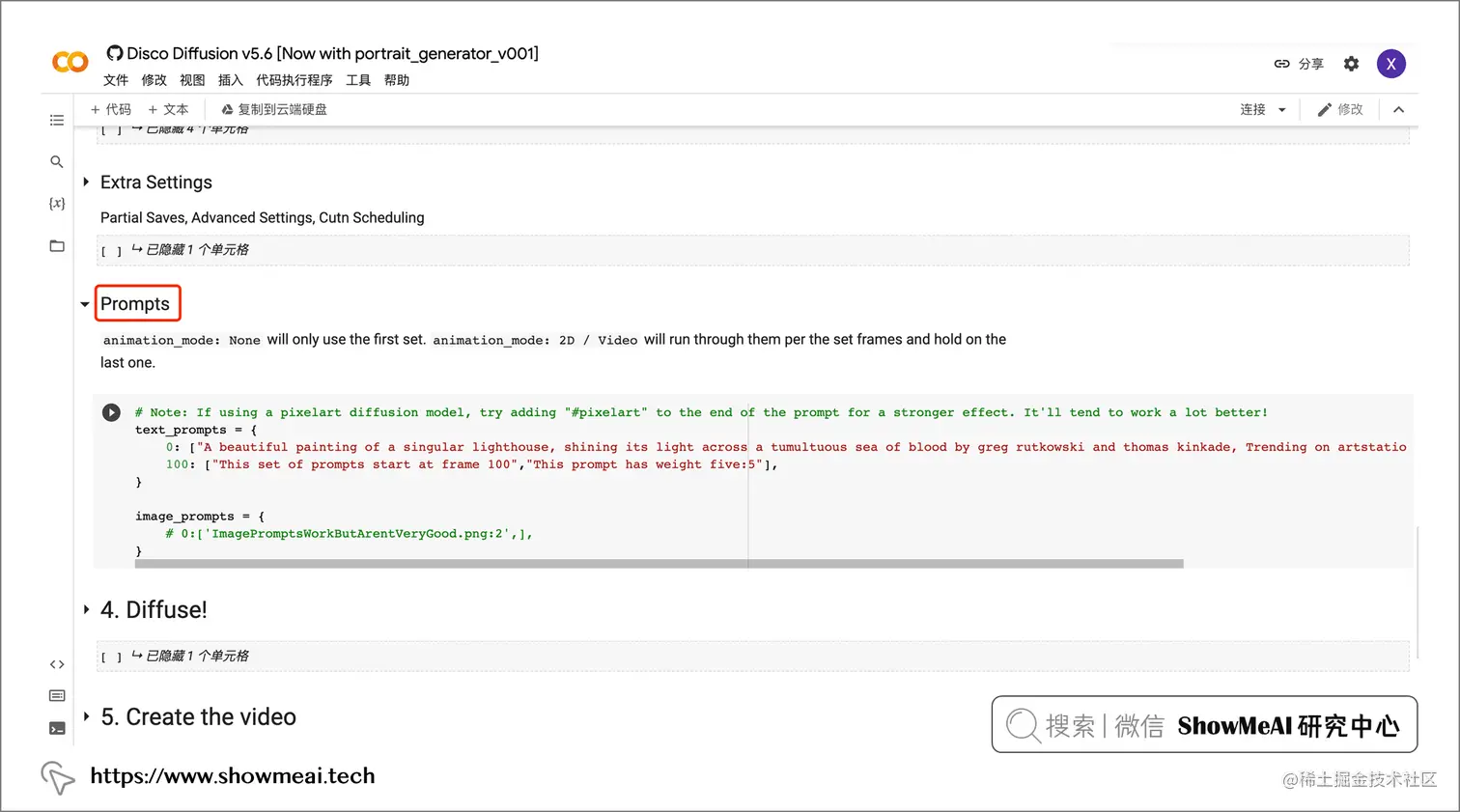
Task: Click the 4. Diffuse! heading
Action: 154,610
